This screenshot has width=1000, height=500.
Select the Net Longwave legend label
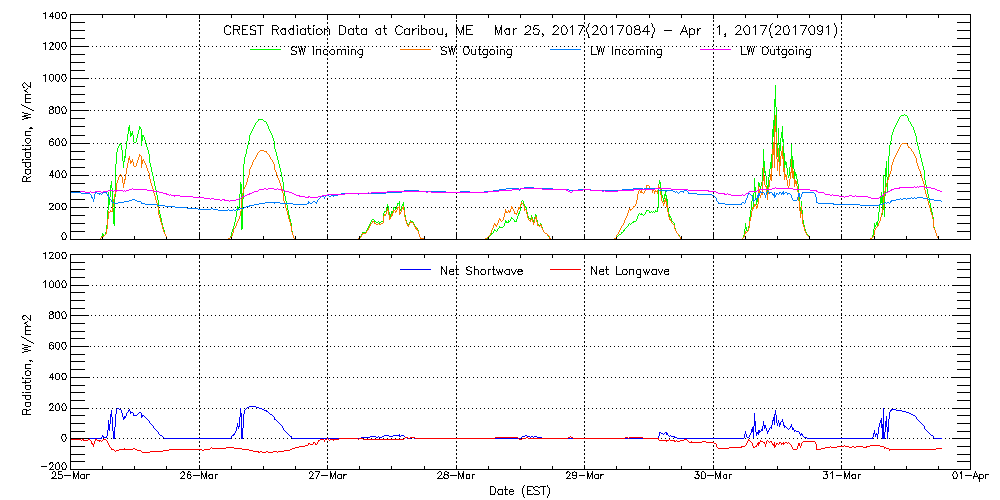click(626, 271)
